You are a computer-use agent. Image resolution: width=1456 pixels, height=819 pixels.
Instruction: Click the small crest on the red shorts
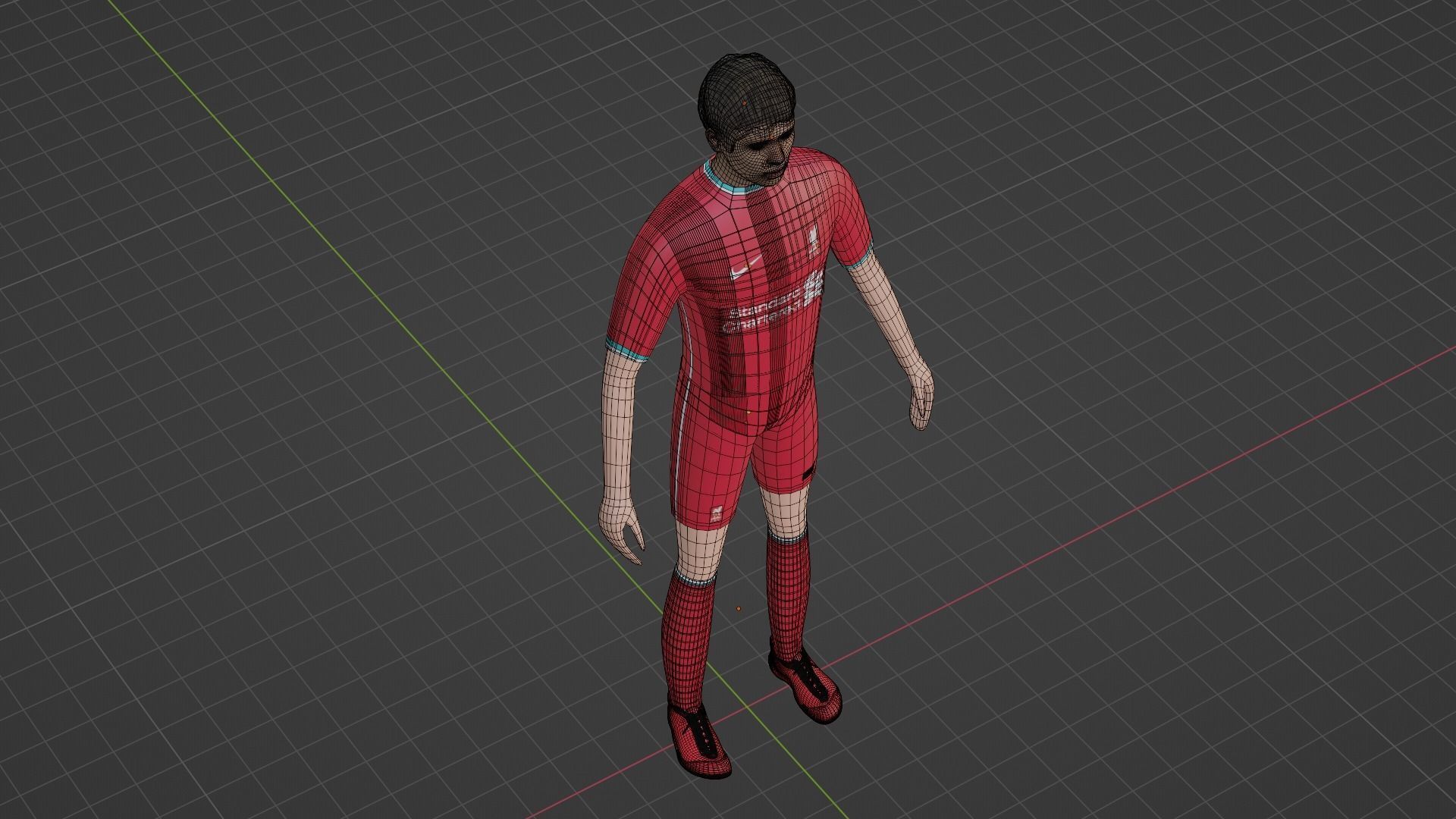click(x=715, y=516)
